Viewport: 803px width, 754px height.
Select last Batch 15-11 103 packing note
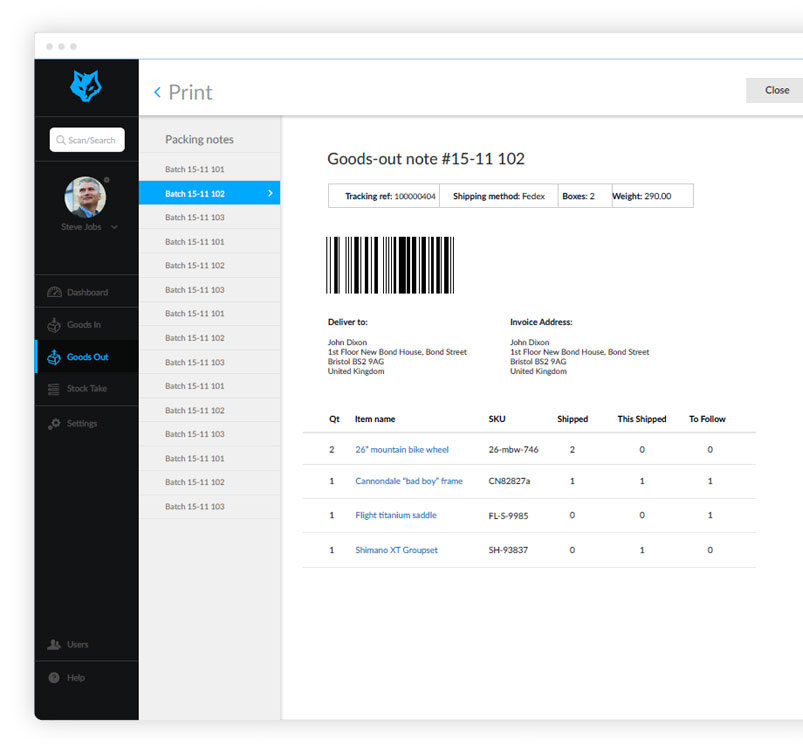click(x=195, y=507)
